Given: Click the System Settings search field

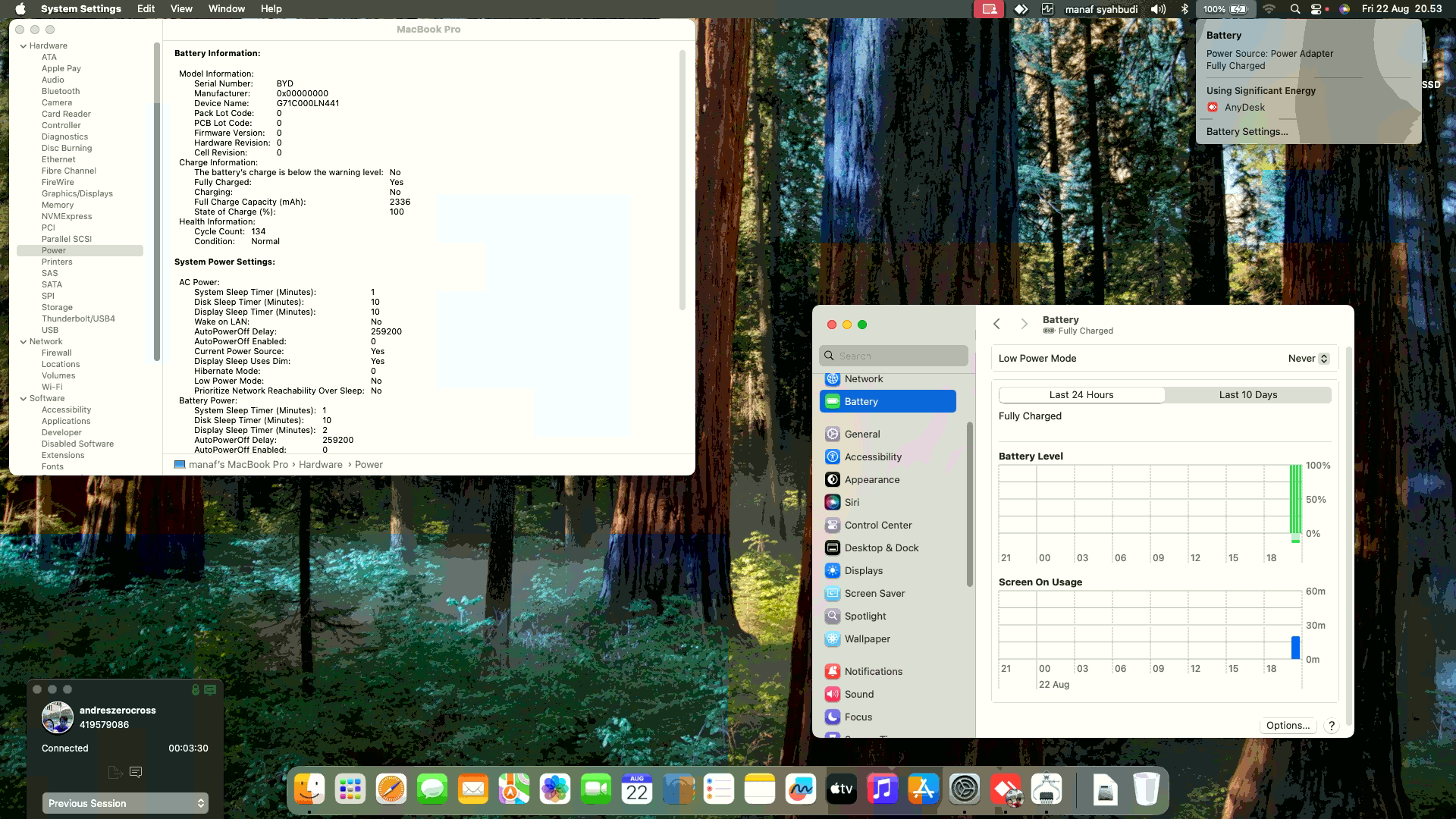Looking at the screenshot, I should (893, 356).
